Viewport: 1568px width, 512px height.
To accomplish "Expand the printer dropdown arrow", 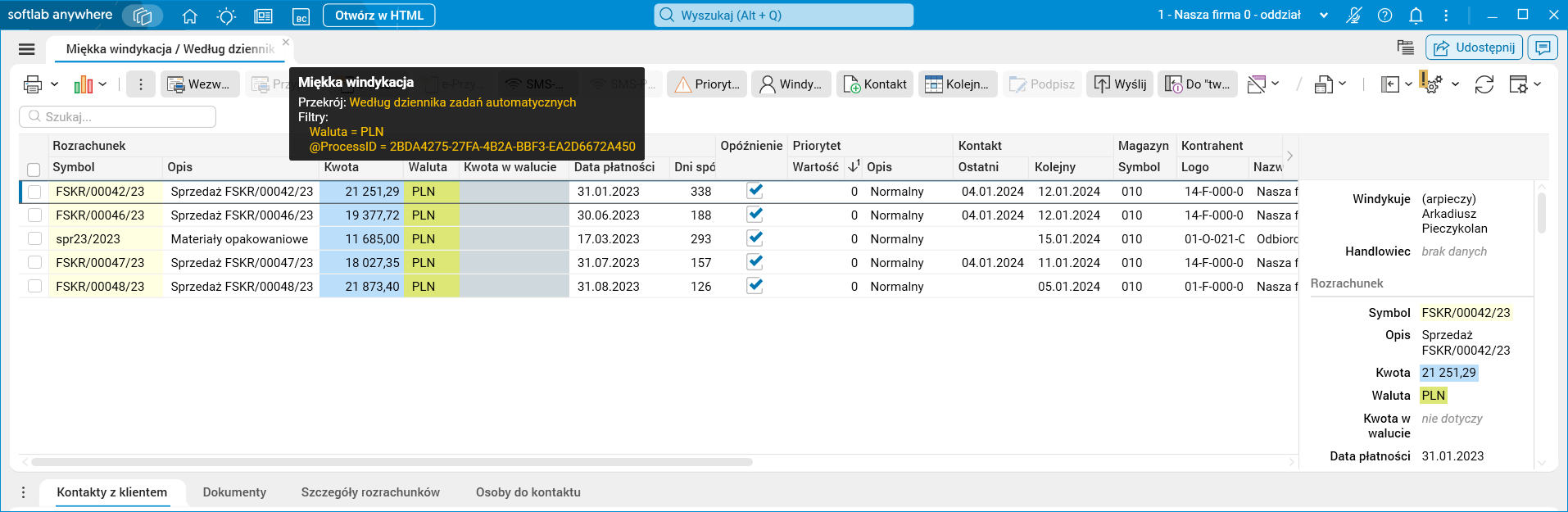I will point(55,84).
